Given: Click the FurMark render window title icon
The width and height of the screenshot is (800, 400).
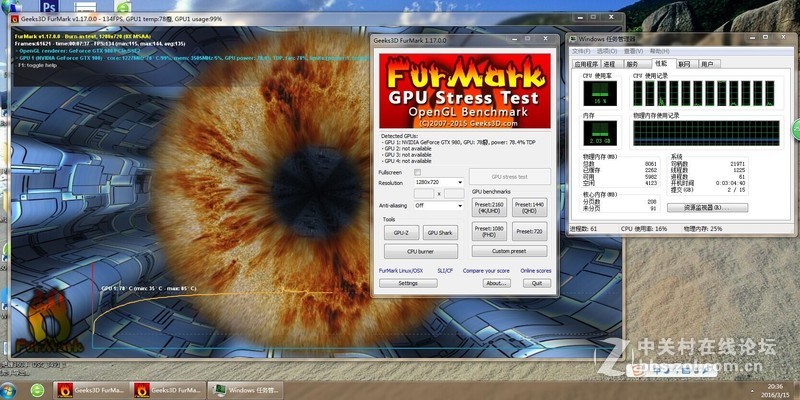Looking at the screenshot, I should click(x=14, y=19).
